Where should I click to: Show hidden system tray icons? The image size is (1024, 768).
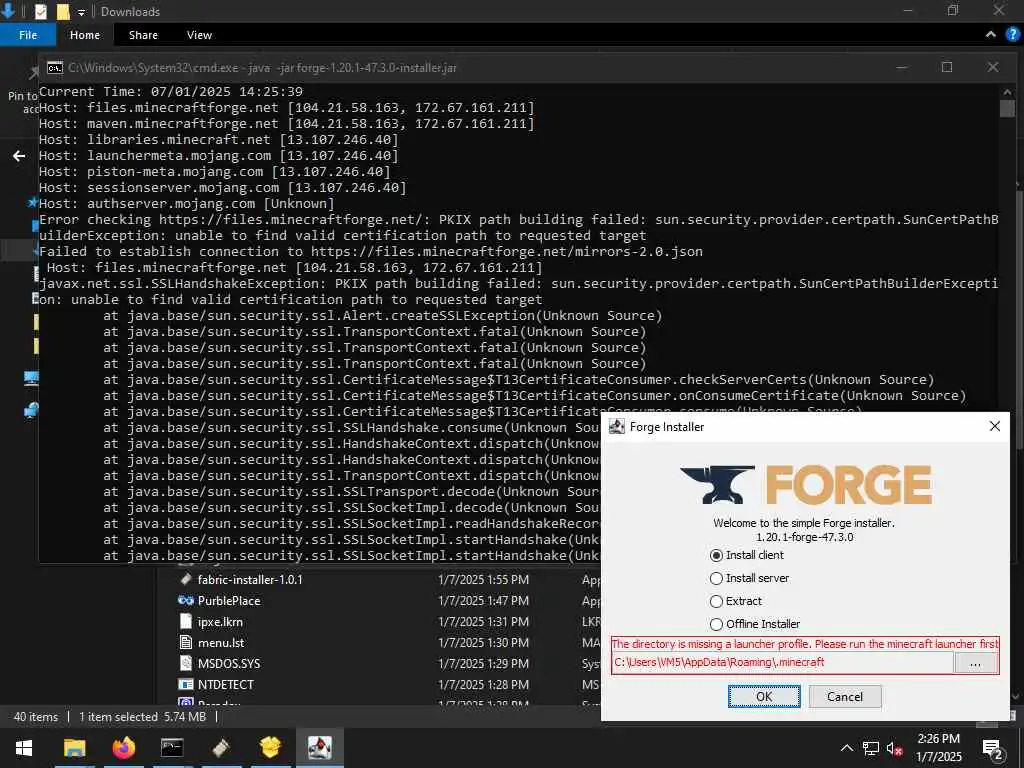(846, 748)
